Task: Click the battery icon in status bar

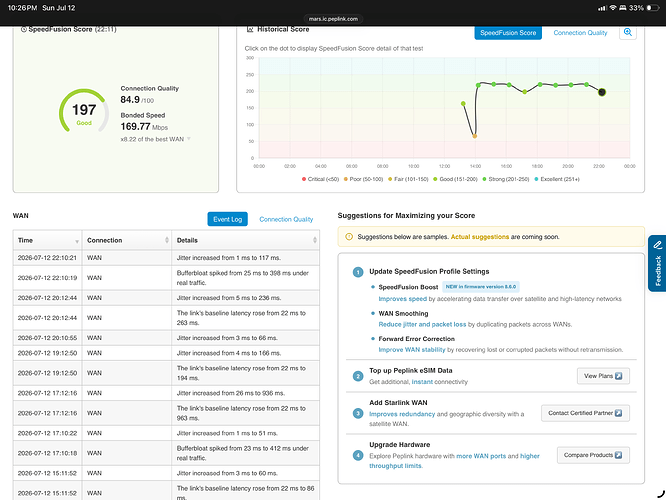Action: pos(652,8)
